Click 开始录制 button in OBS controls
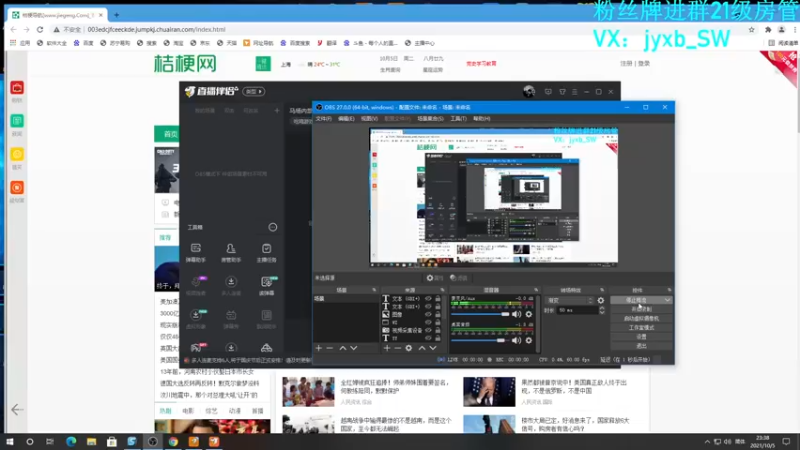 pos(641,309)
